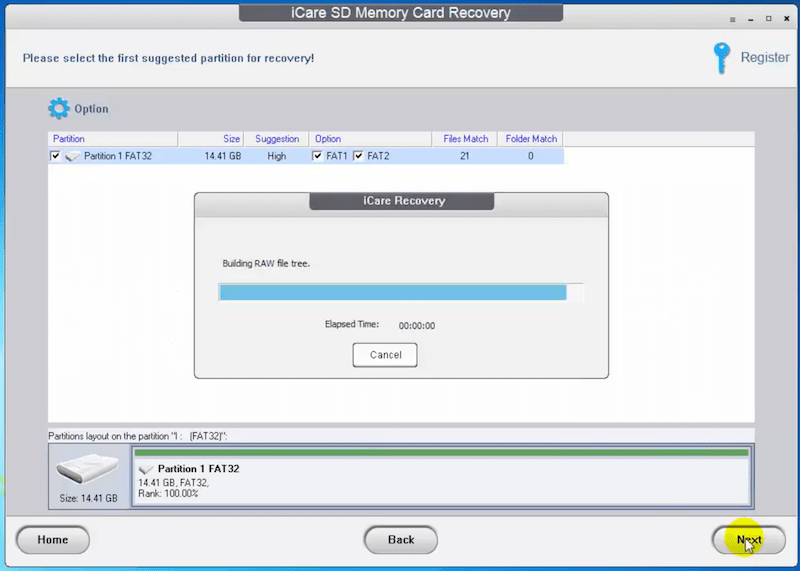
Task: Uncheck the FAT1 option checkbox
Action: click(x=317, y=156)
